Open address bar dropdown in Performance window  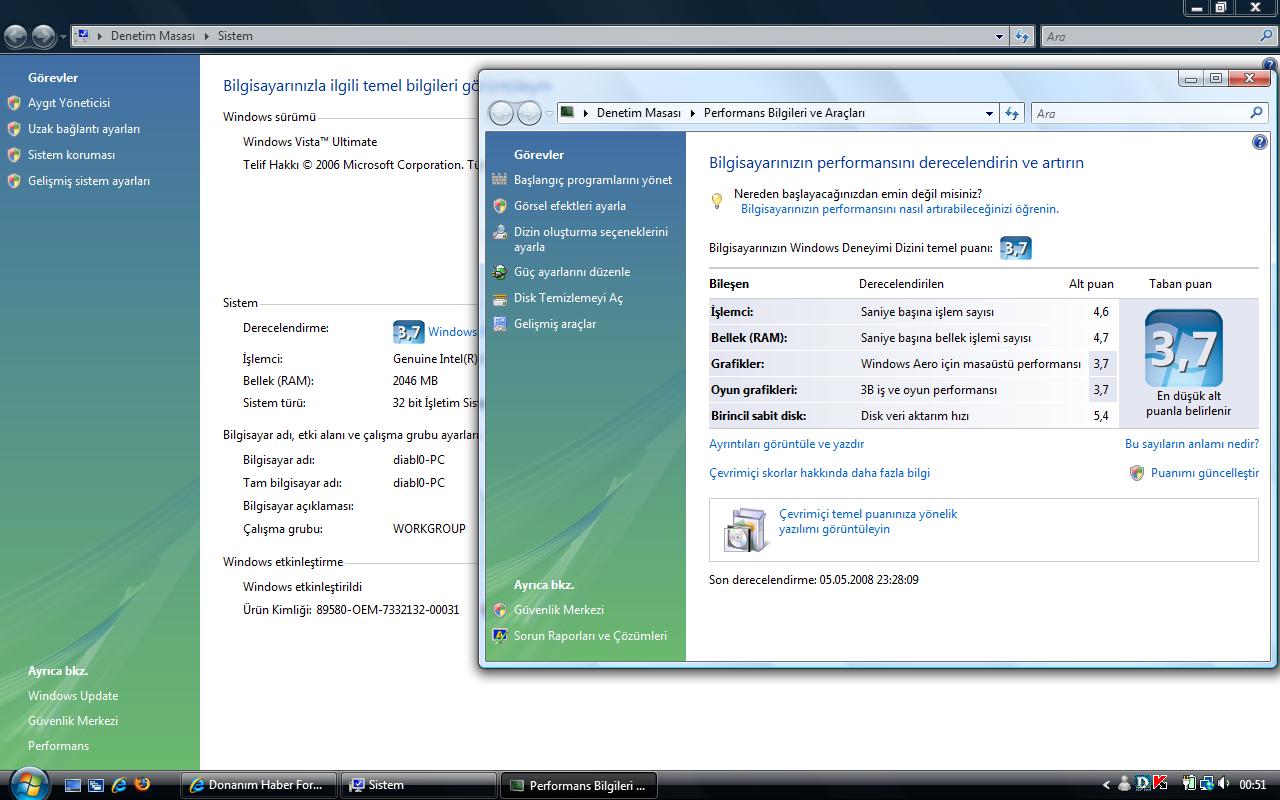(989, 113)
